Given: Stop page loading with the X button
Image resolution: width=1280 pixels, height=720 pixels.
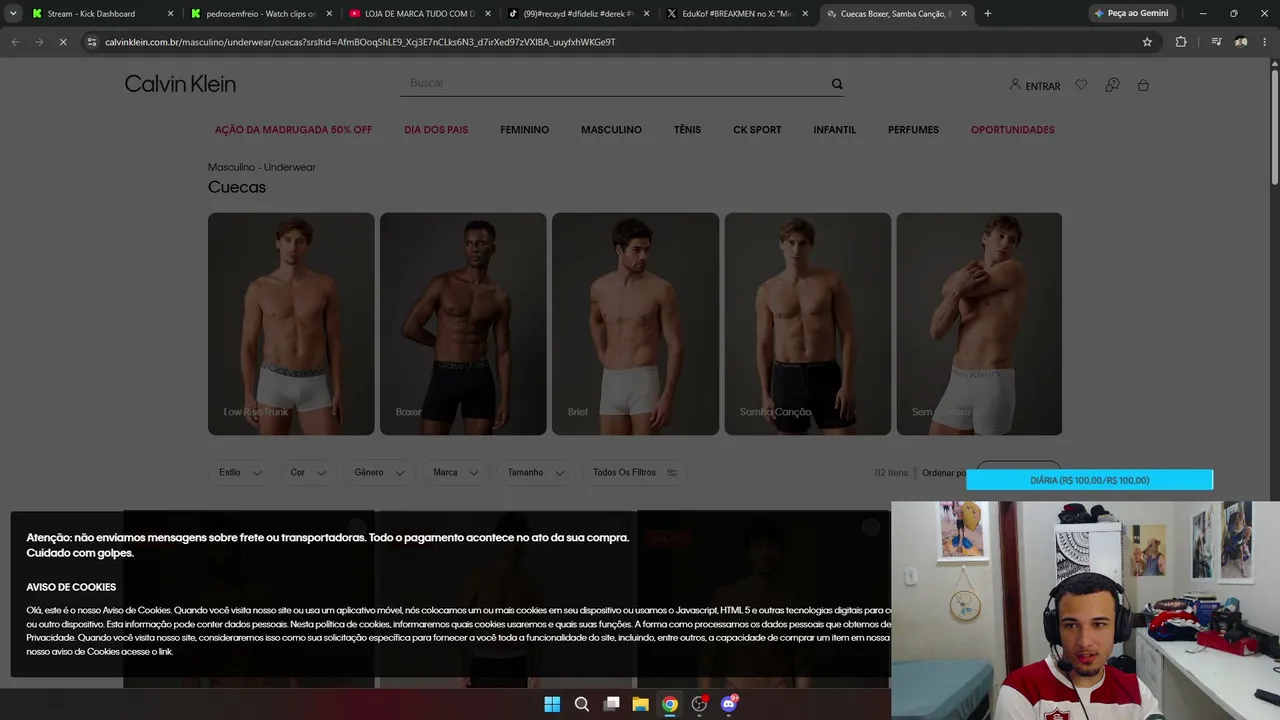Looking at the screenshot, I should (62, 42).
